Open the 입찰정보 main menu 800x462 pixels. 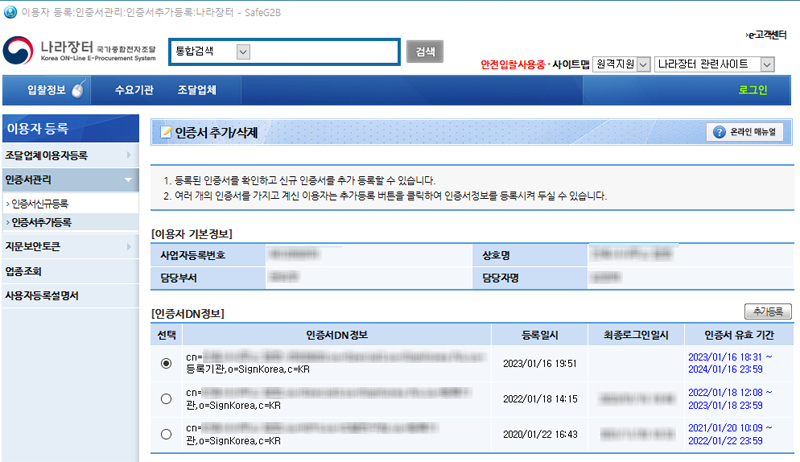(46, 90)
